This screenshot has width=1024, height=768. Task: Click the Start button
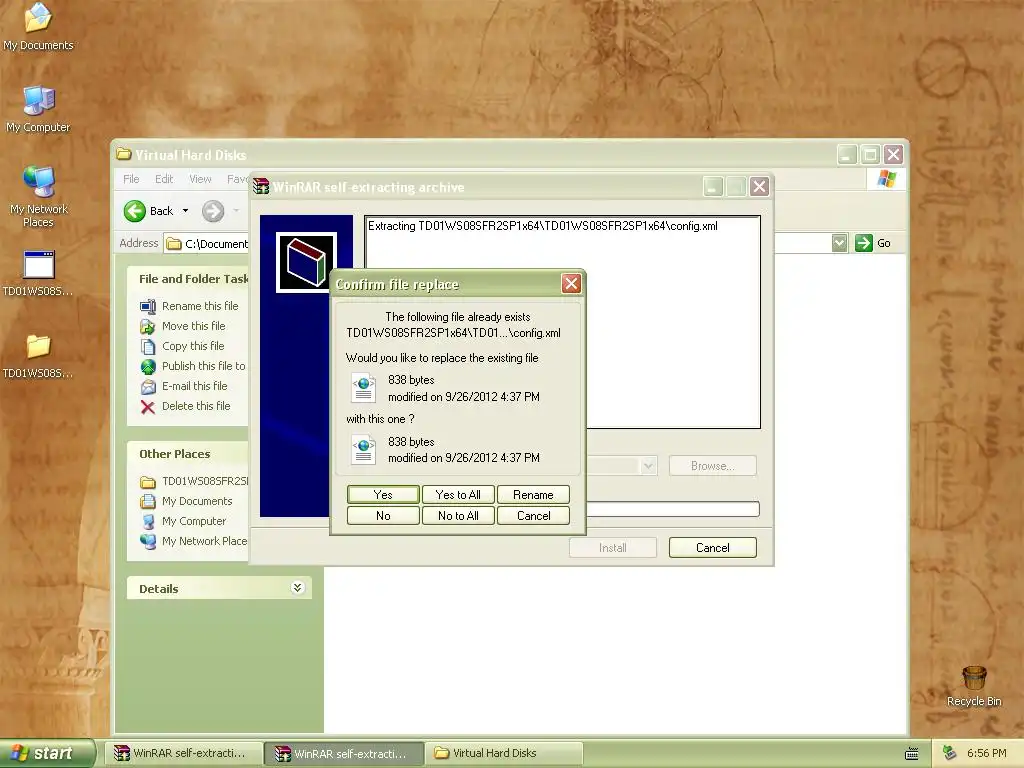point(46,753)
